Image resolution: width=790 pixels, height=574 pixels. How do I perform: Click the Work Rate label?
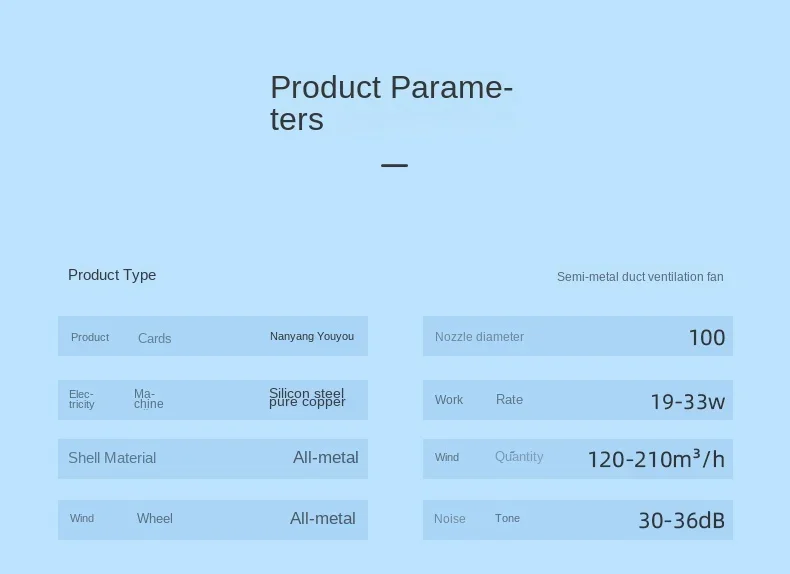click(x=479, y=400)
